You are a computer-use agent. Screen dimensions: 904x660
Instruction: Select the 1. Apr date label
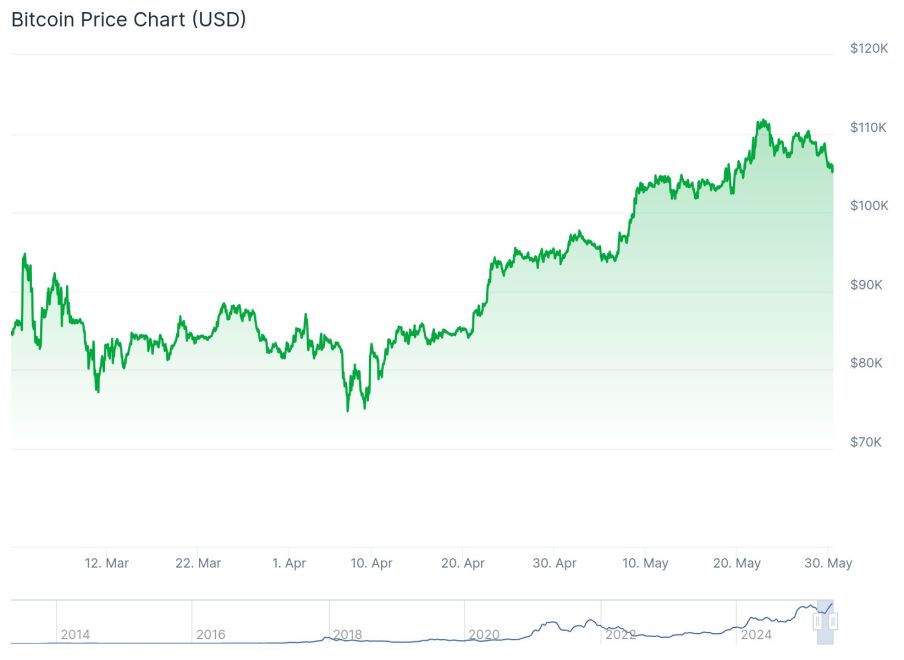pyautogui.click(x=289, y=564)
